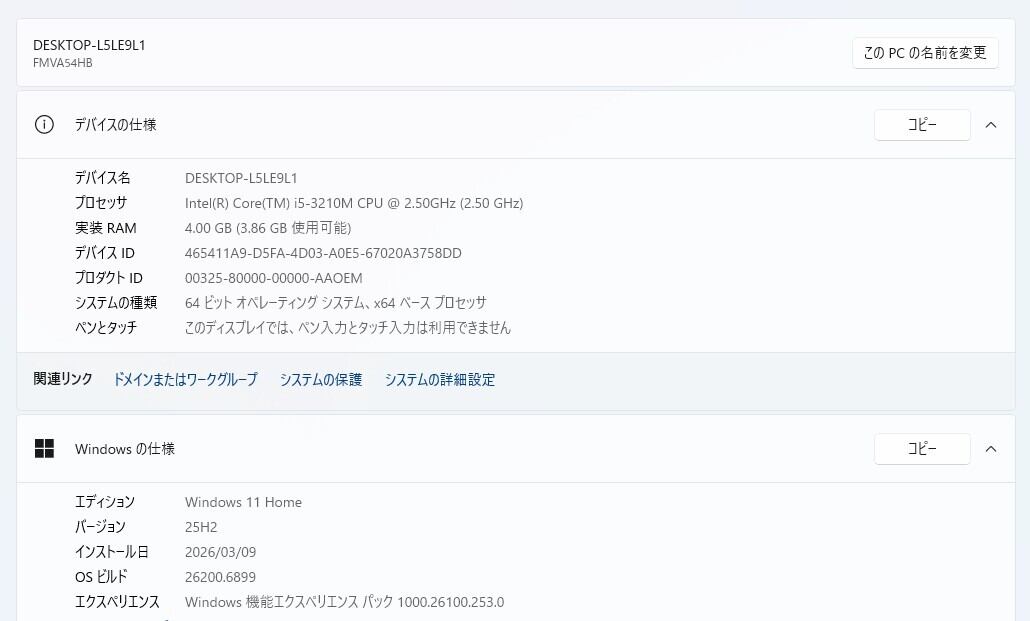Image resolution: width=1030 pixels, height=621 pixels.
Task: Select the 64 ビット オペレーティング システム value
Action: pyautogui.click(x=336, y=303)
